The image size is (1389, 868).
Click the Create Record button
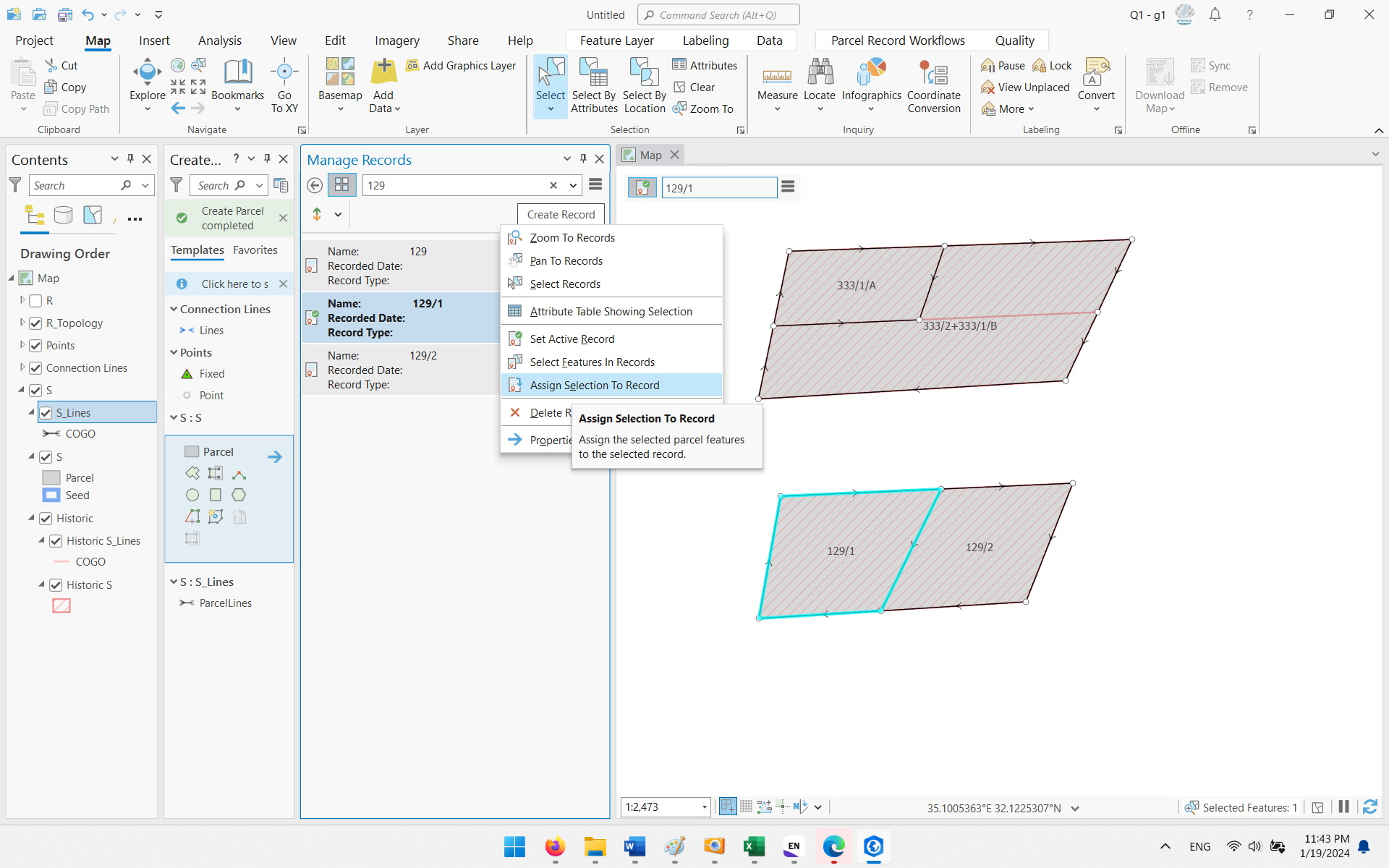(x=561, y=214)
